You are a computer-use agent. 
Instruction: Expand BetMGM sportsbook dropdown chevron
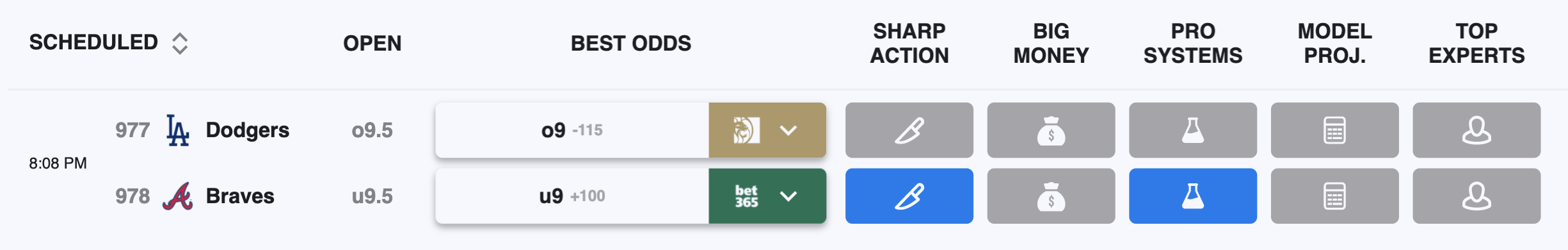click(x=788, y=131)
